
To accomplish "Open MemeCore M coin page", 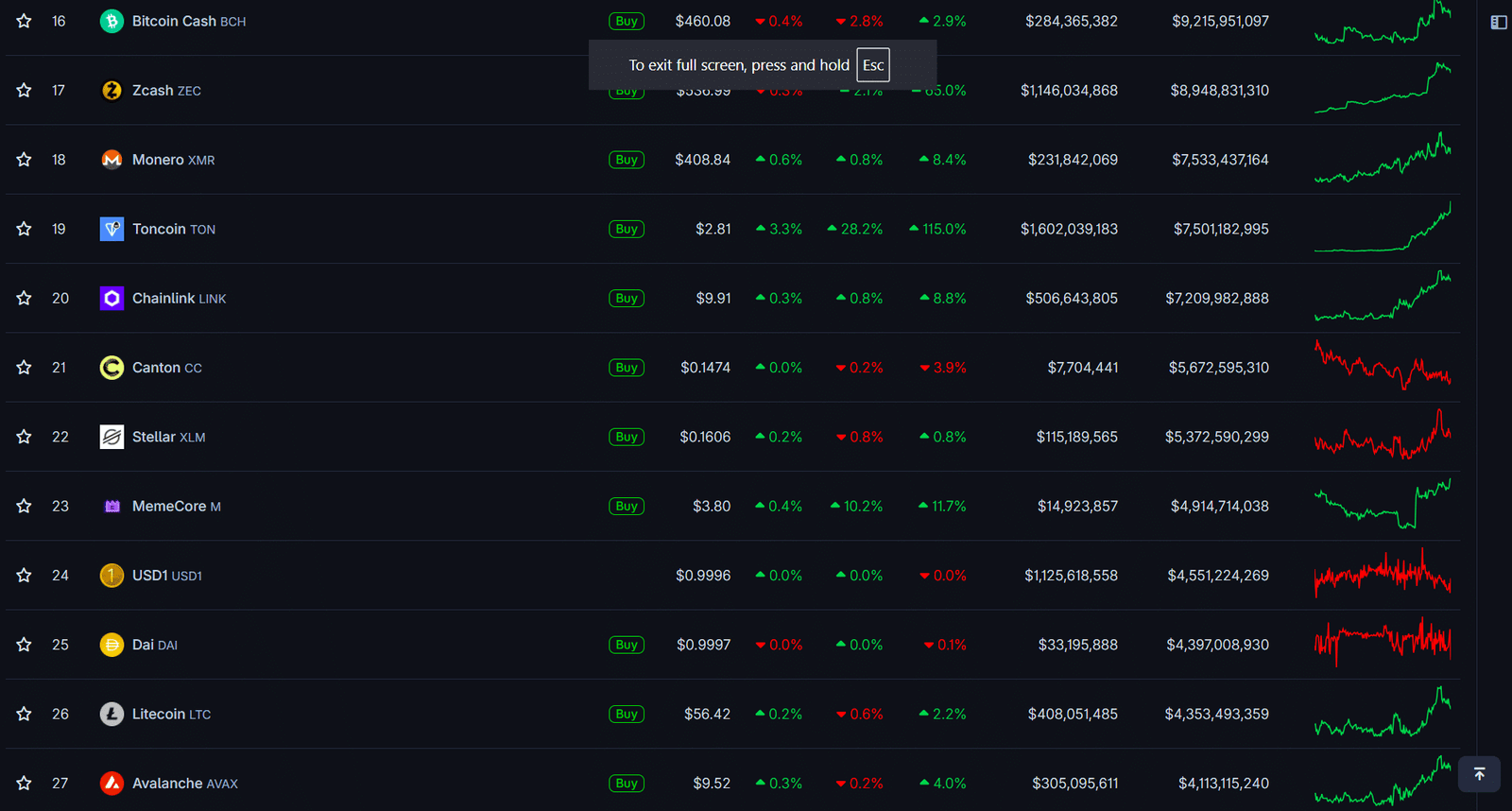I will pos(177,506).
